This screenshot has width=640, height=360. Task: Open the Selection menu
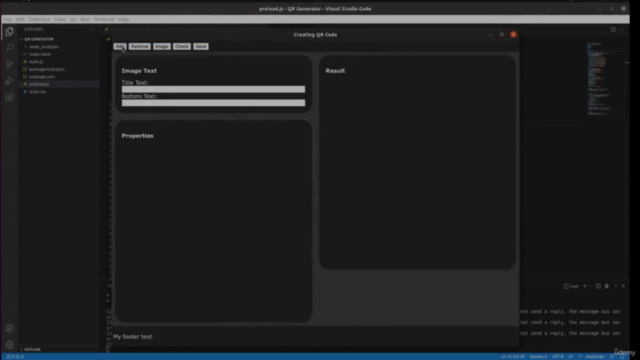click(39, 19)
